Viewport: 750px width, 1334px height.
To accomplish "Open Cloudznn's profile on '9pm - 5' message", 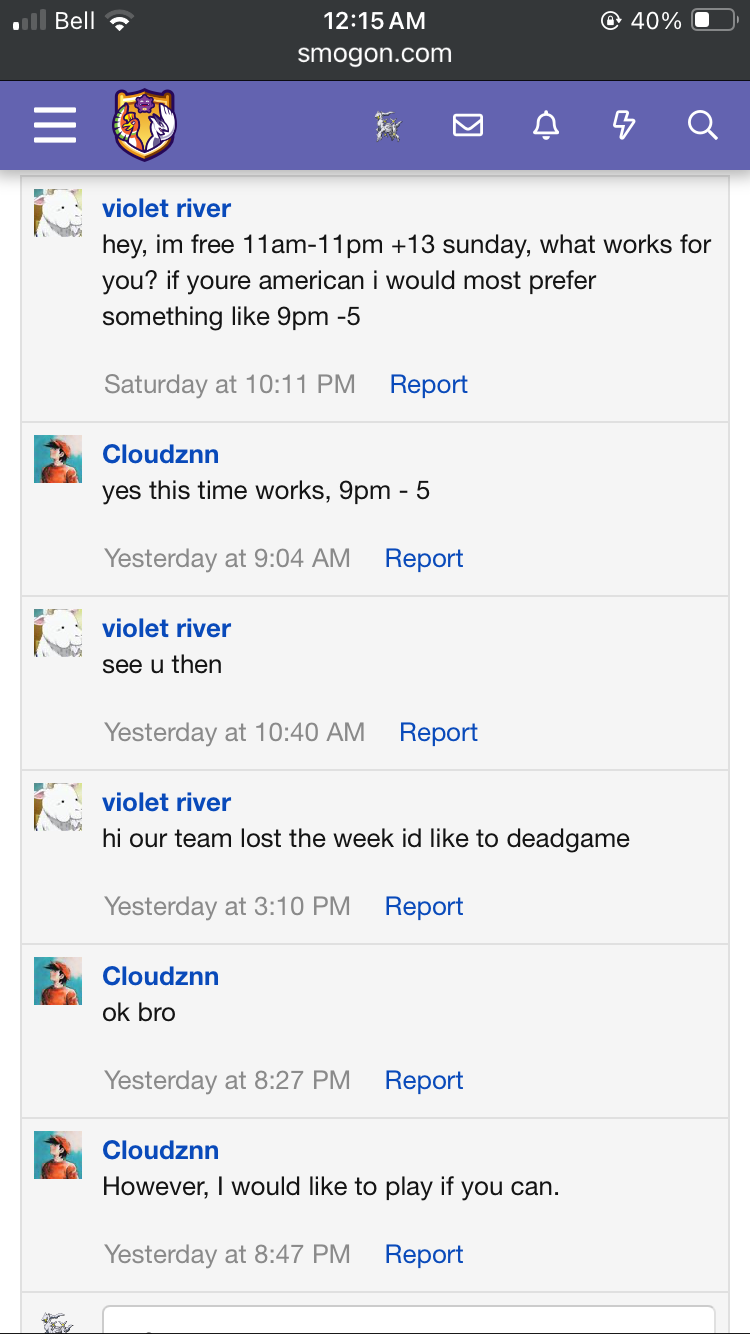I will pos(160,454).
